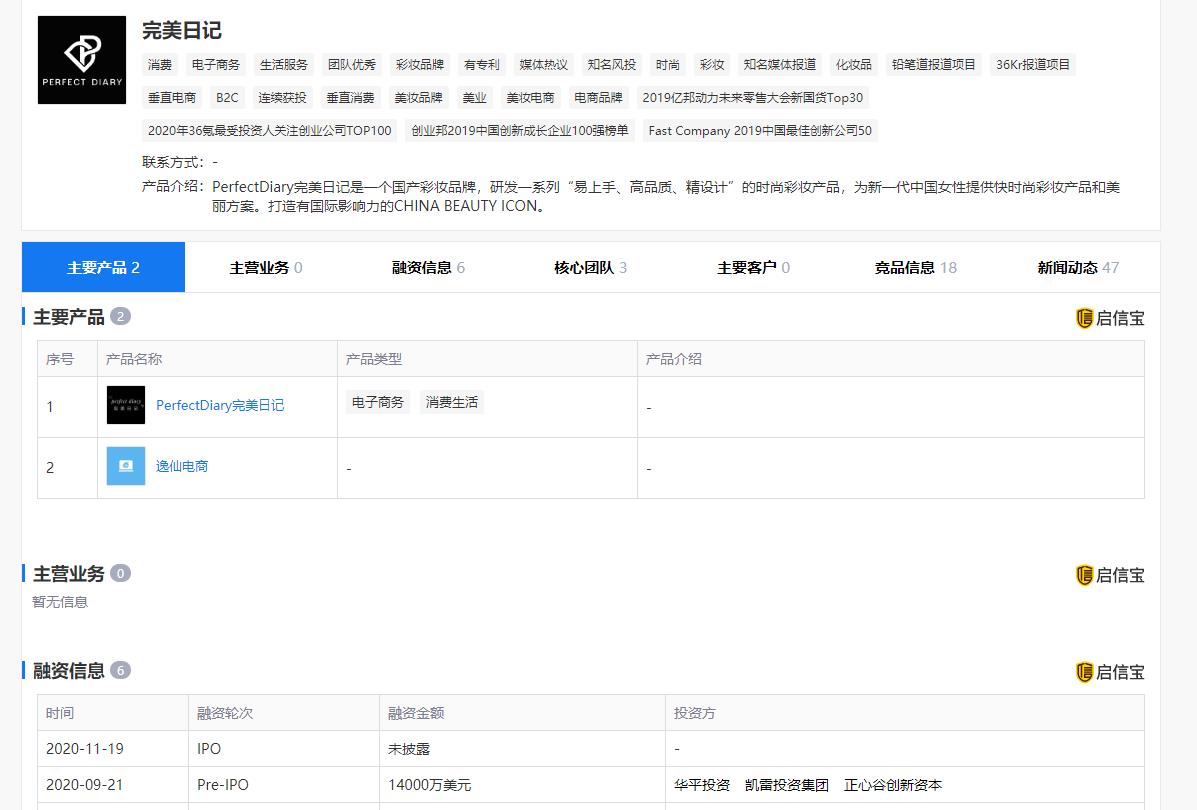Click 启信宝 logo beside 融资信息 heading

coord(1110,672)
